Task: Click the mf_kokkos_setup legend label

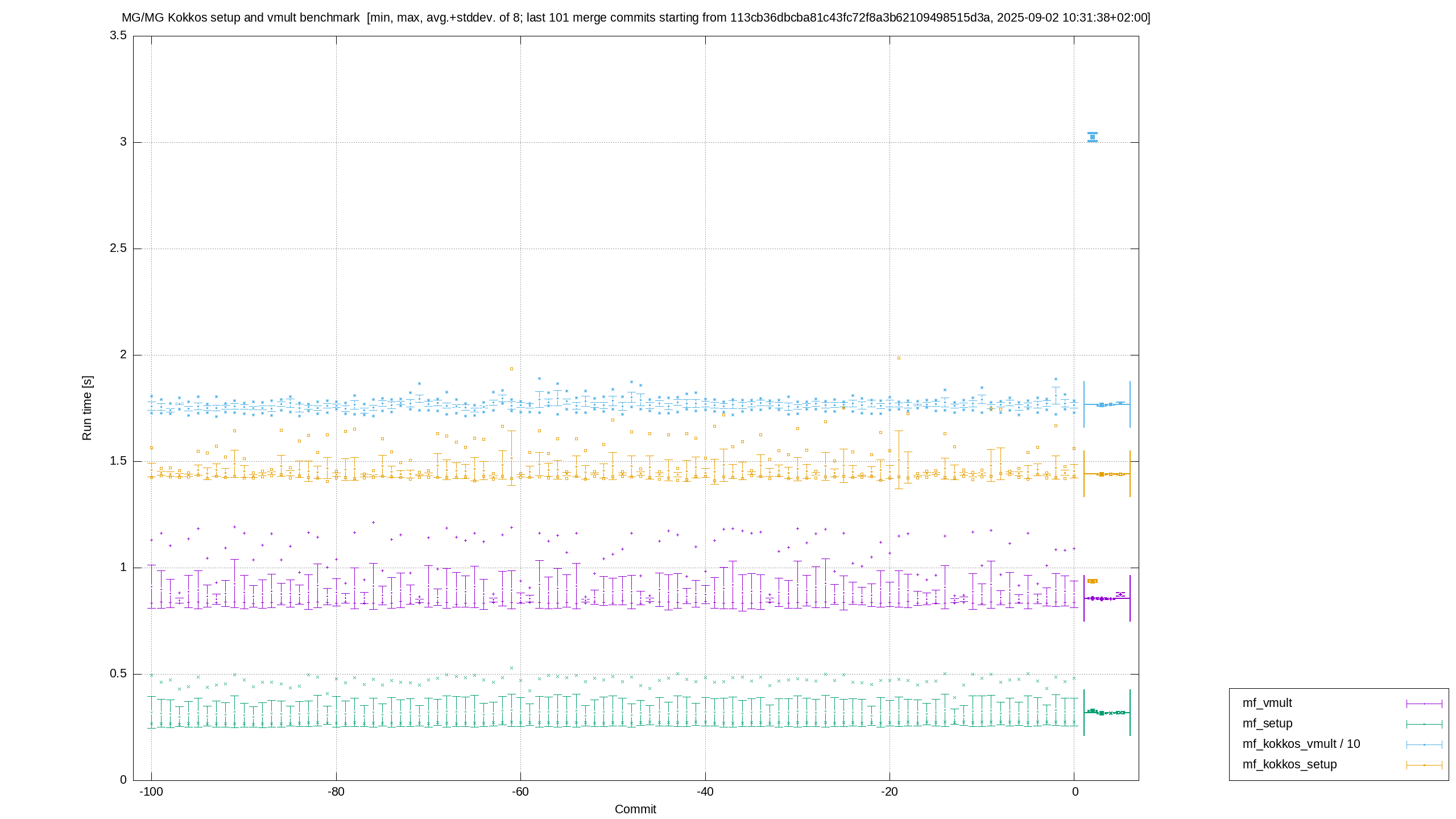Action: [1289, 764]
